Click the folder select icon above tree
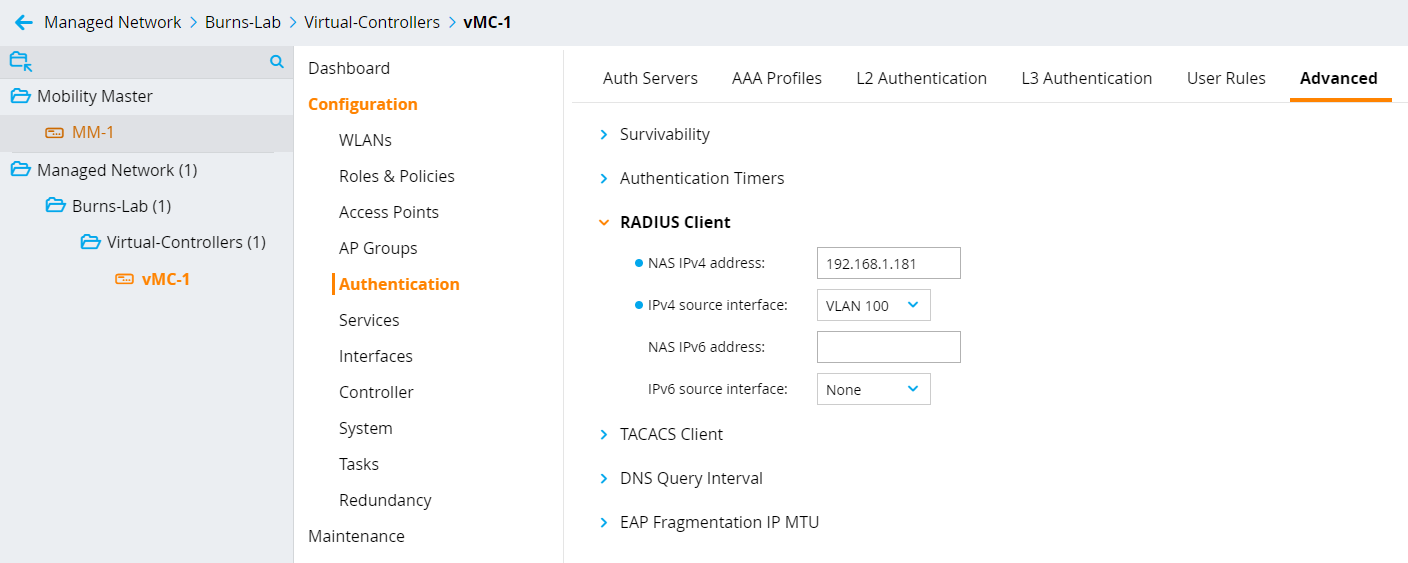The height and width of the screenshot is (563, 1408). click(21, 62)
